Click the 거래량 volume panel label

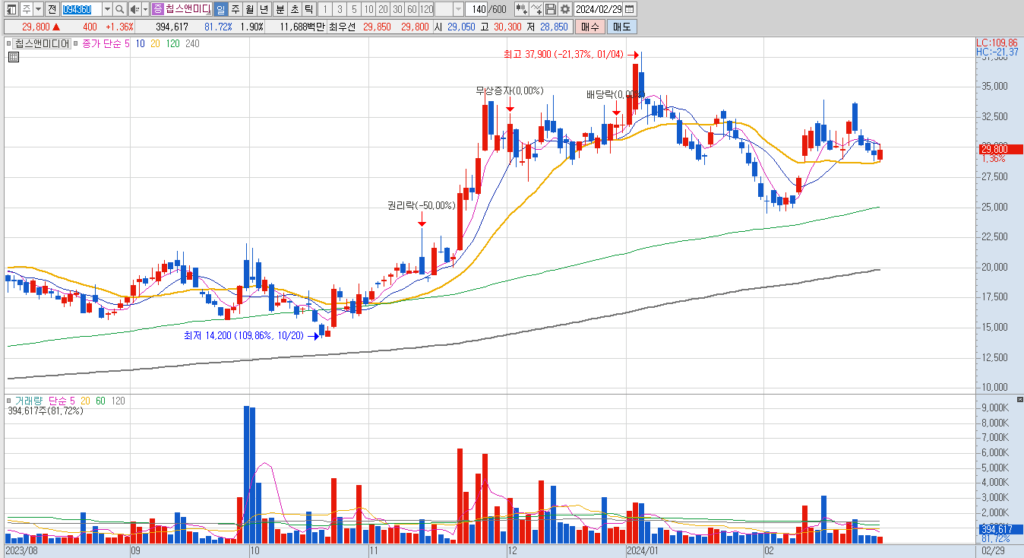pos(29,401)
